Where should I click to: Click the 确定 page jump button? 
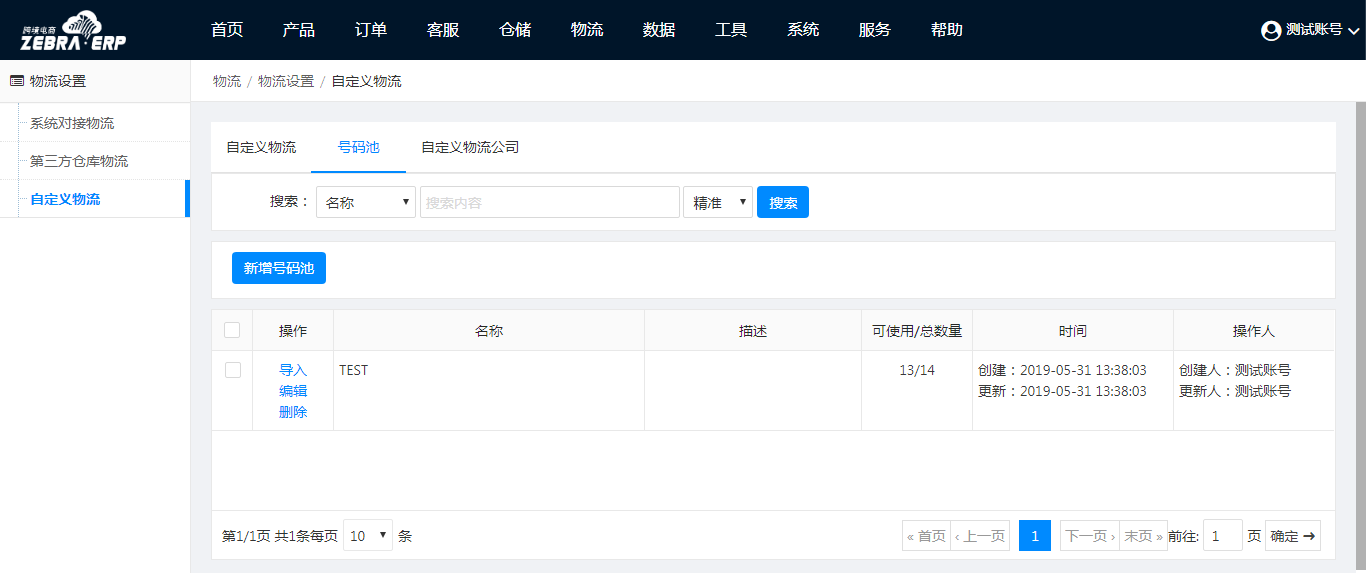pos(1293,536)
